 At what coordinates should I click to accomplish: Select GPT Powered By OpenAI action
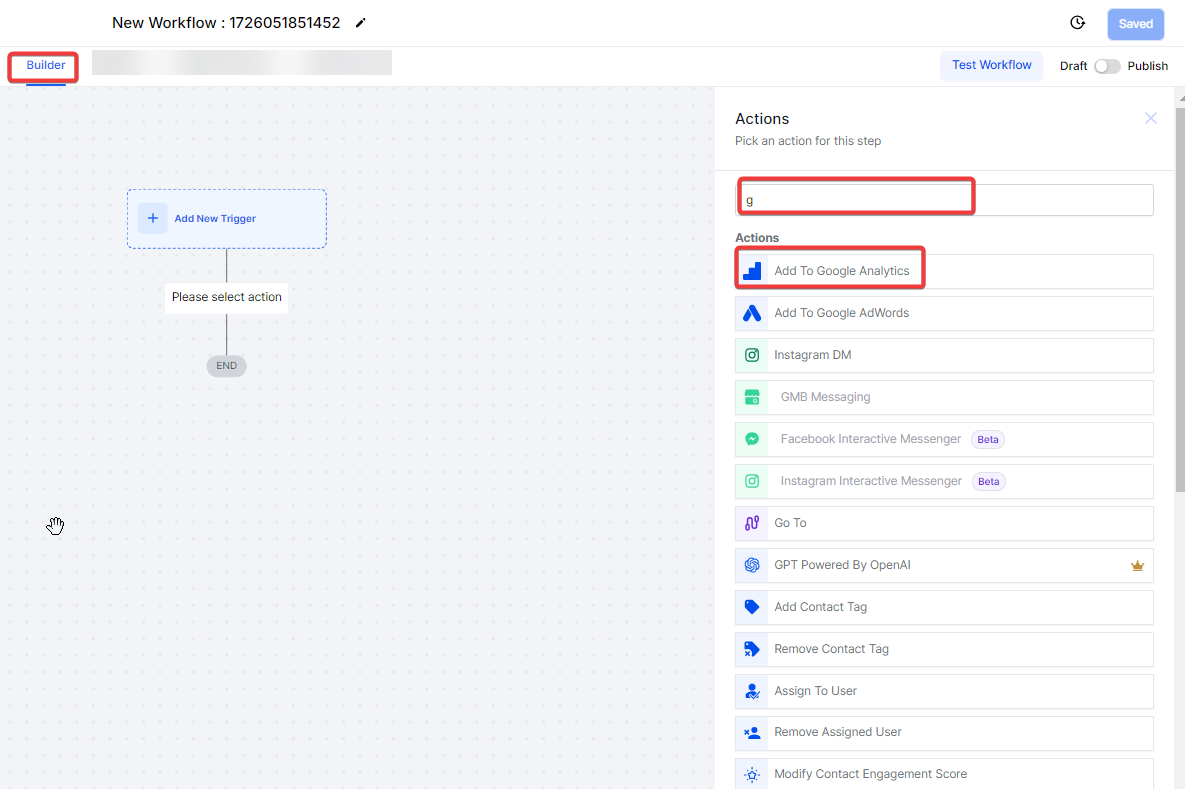(944, 565)
